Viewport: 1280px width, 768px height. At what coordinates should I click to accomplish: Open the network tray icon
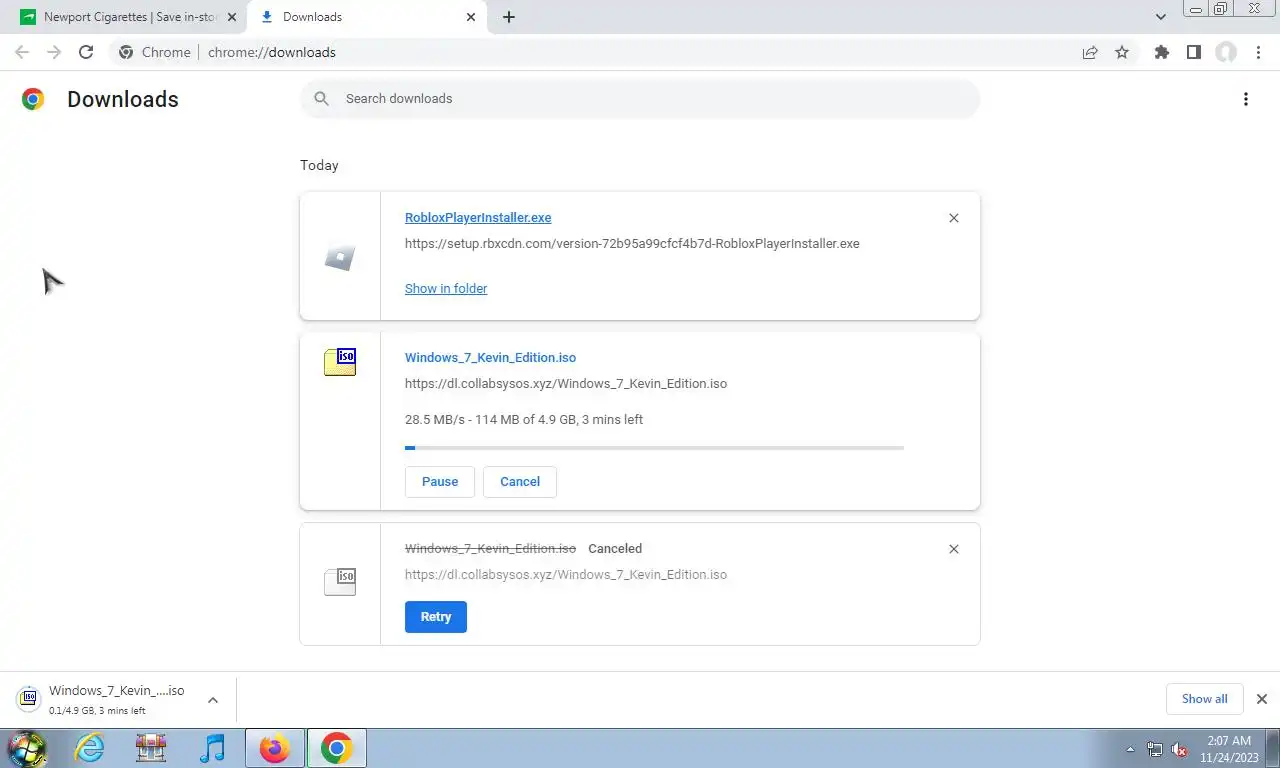[x=1155, y=749]
